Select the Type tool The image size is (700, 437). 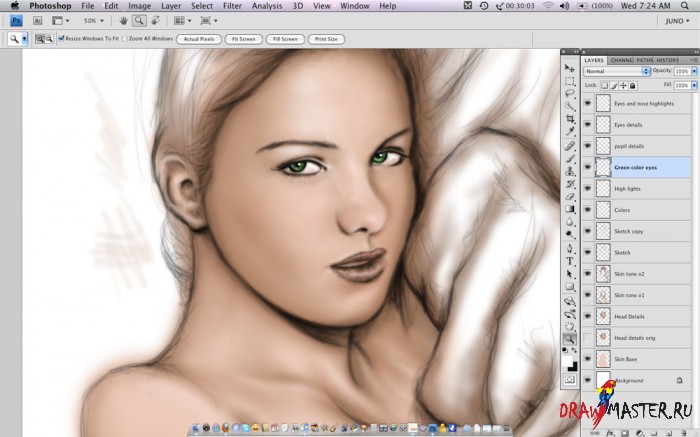point(570,261)
